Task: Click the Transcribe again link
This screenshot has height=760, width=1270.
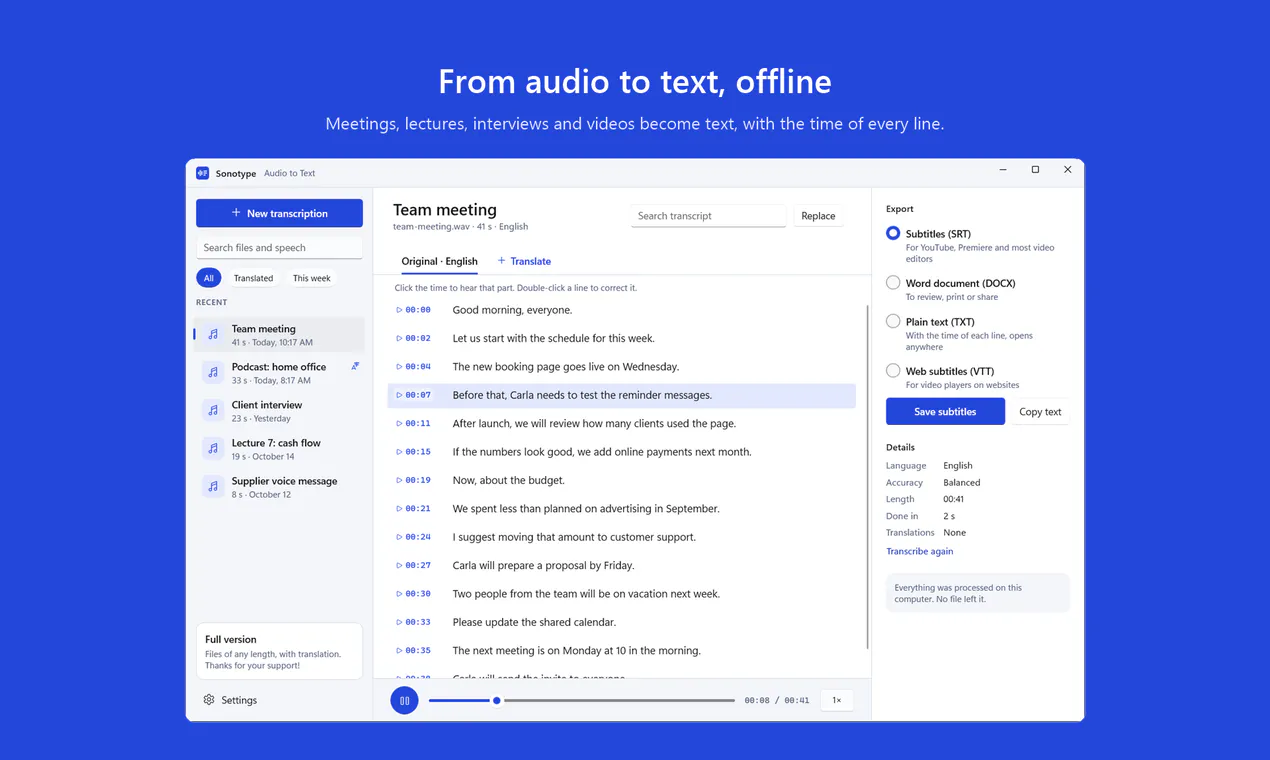Action: (919, 551)
